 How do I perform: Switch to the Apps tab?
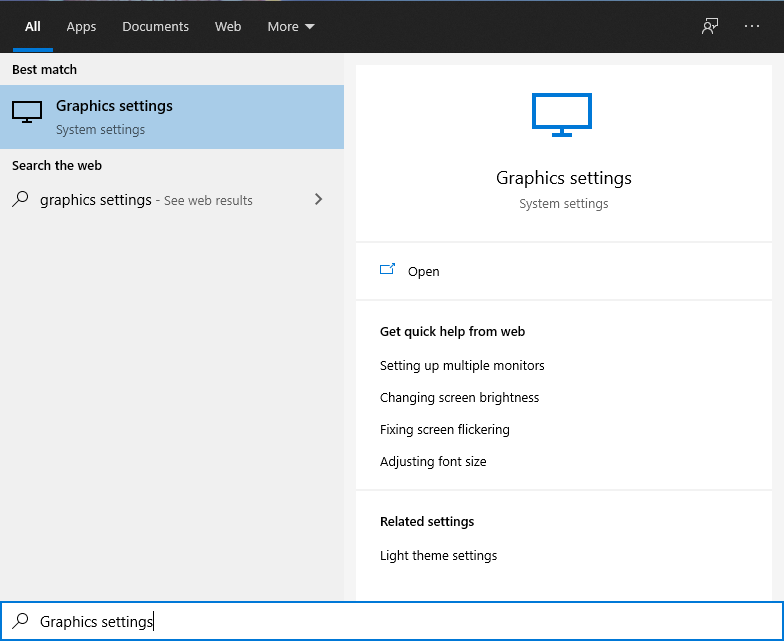81,27
